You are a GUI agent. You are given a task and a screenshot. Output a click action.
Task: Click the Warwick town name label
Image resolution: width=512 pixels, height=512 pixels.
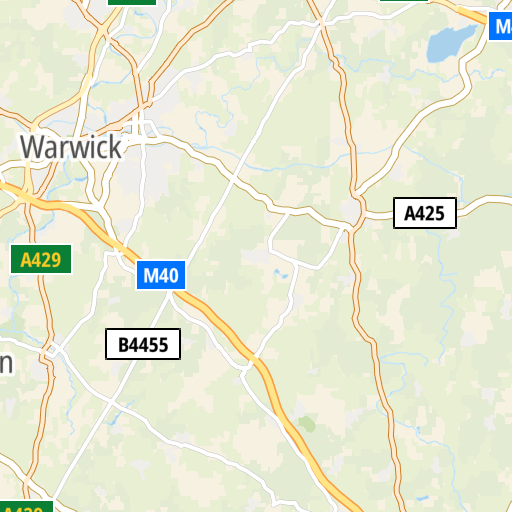[71, 147]
